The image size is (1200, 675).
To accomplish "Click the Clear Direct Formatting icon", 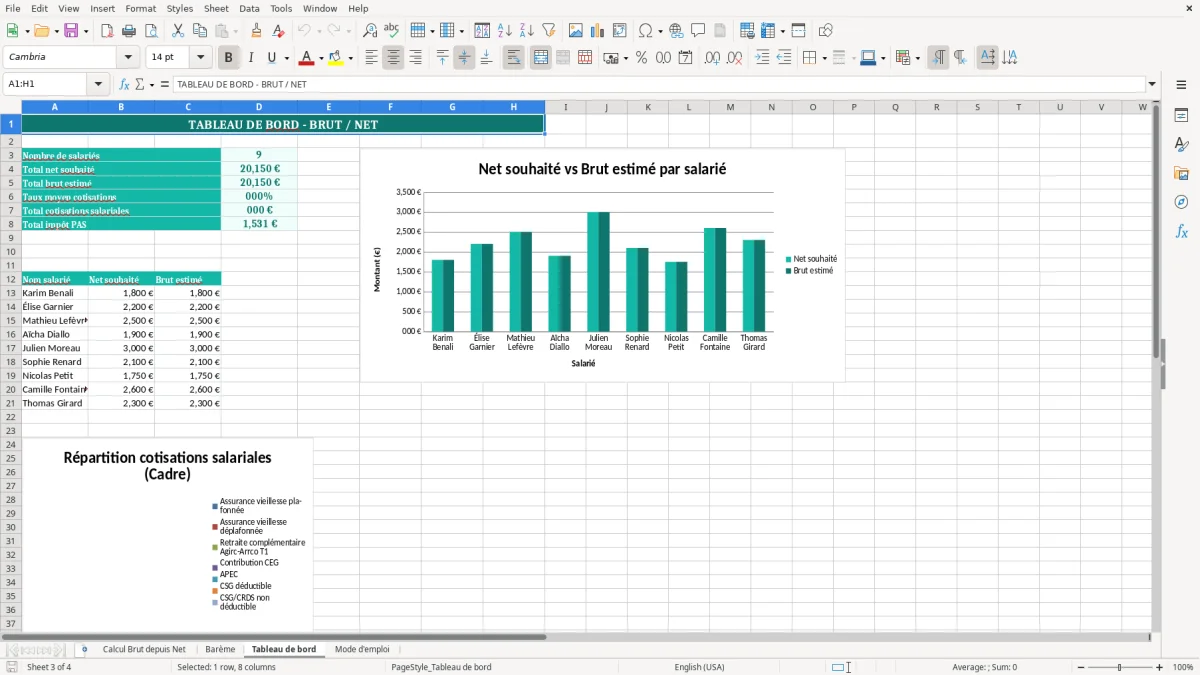I will point(278,31).
